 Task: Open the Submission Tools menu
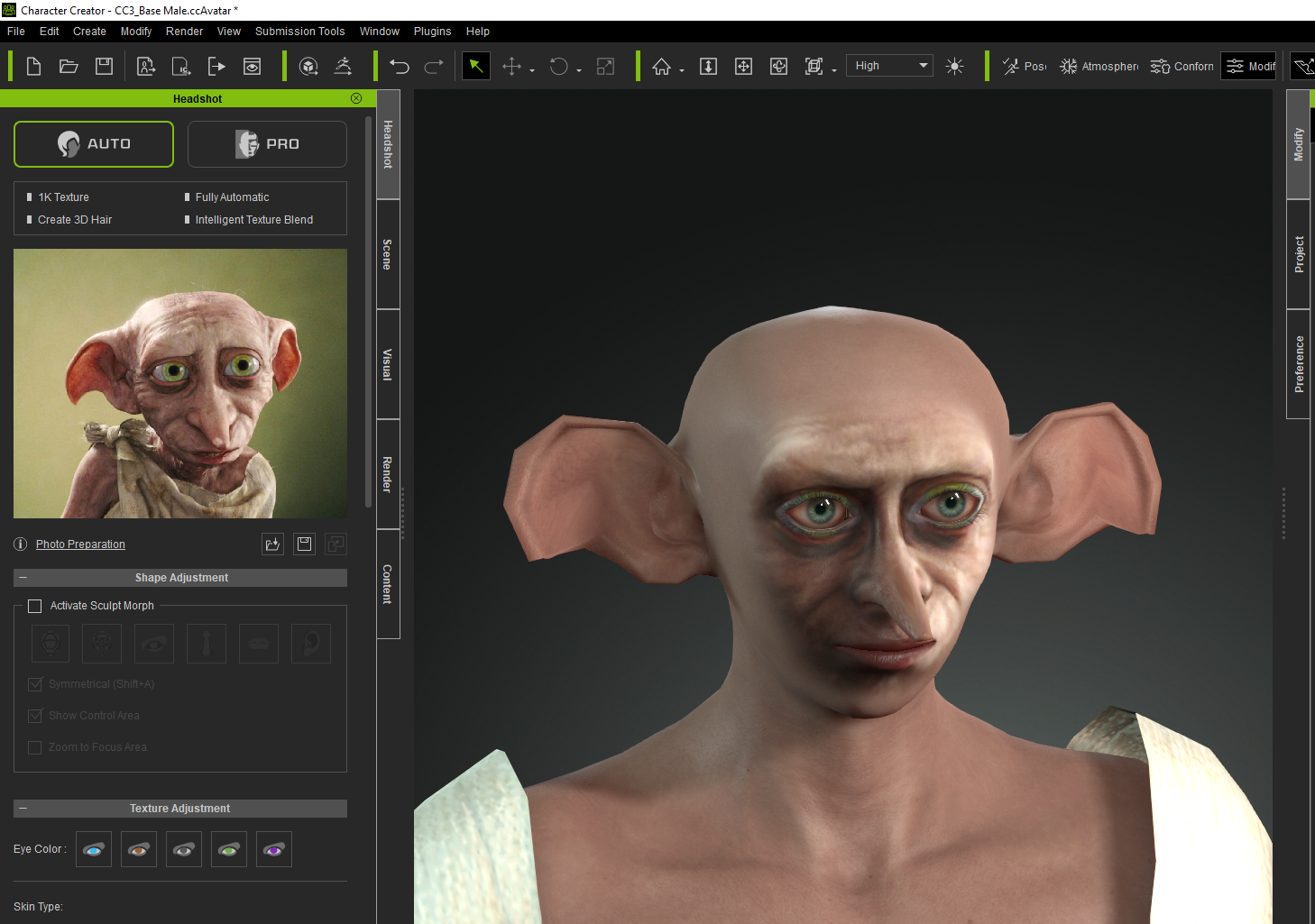coord(299,32)
